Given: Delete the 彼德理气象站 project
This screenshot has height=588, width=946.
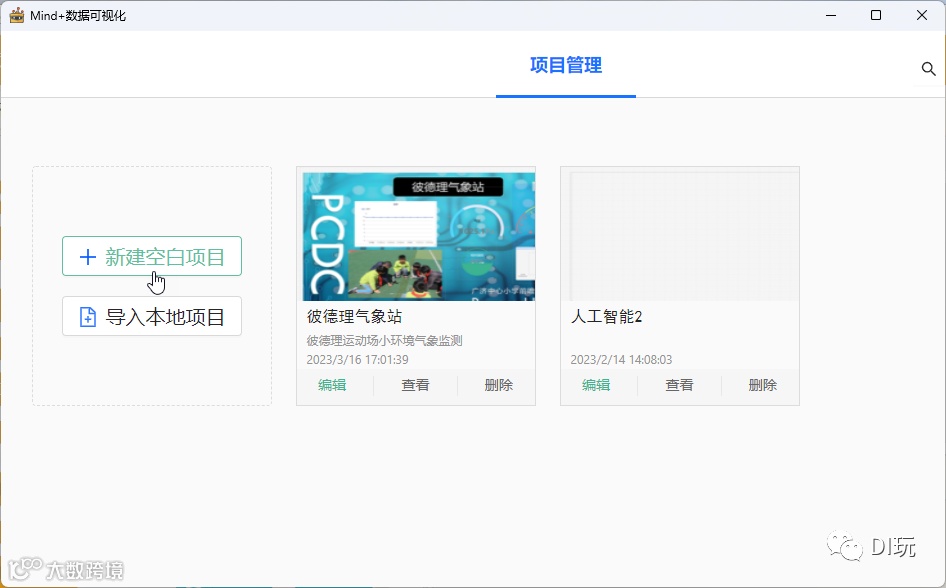Looking at the screenshot, I should point(499,385).
